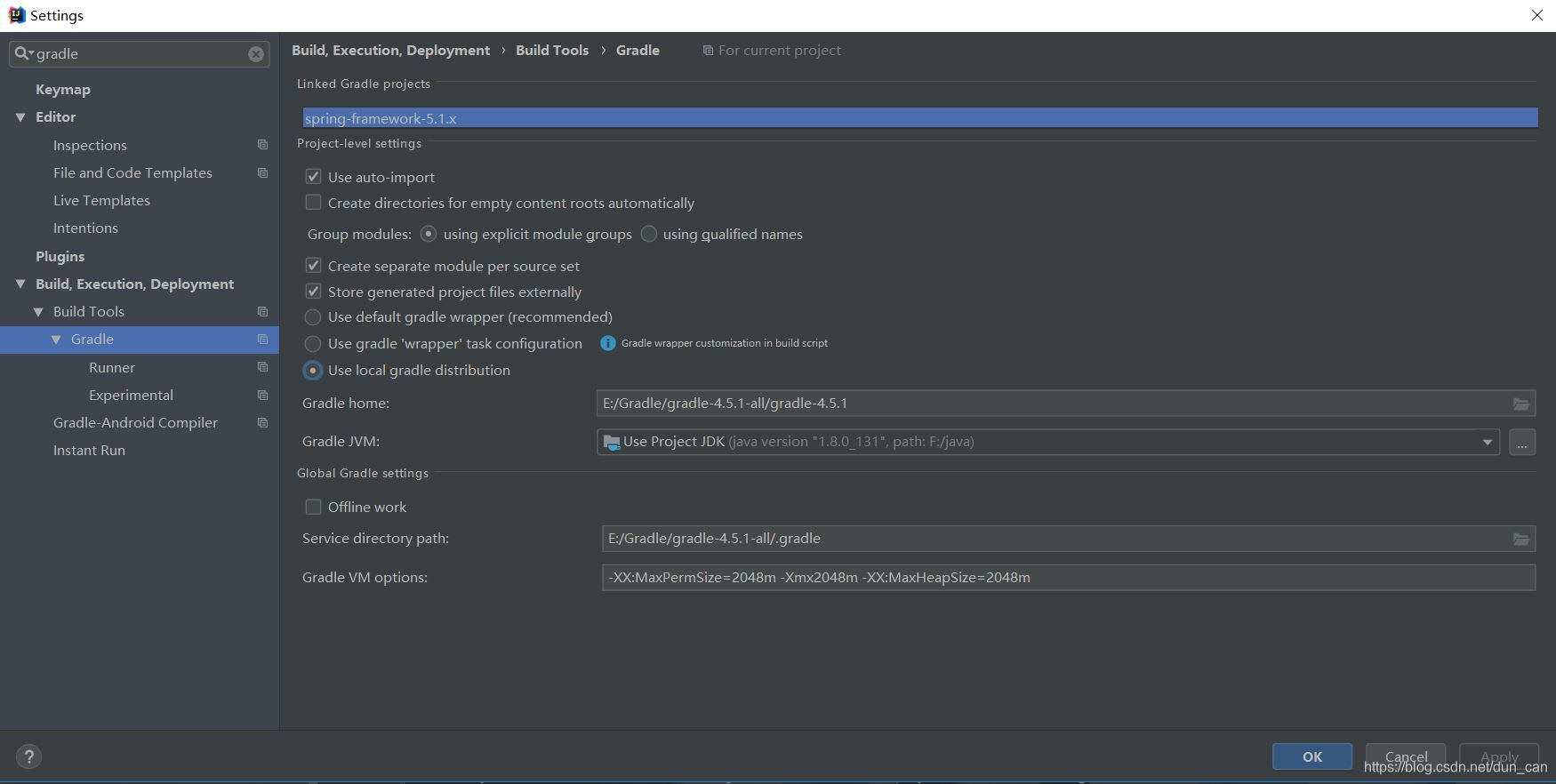The height and width of the screenshot is (784, 1556).
Task: Click project-level icon beside File and Code Templates
Action: [x=262, y=172]
